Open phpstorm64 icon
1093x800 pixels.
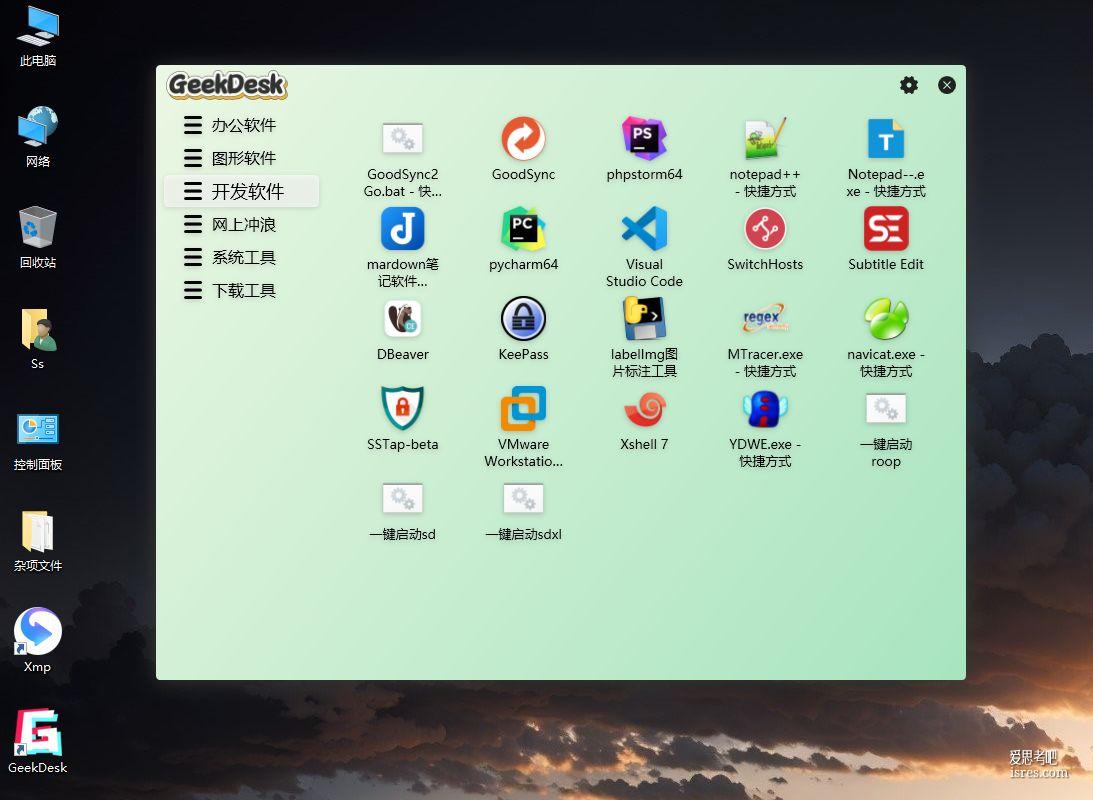point(644,138)
